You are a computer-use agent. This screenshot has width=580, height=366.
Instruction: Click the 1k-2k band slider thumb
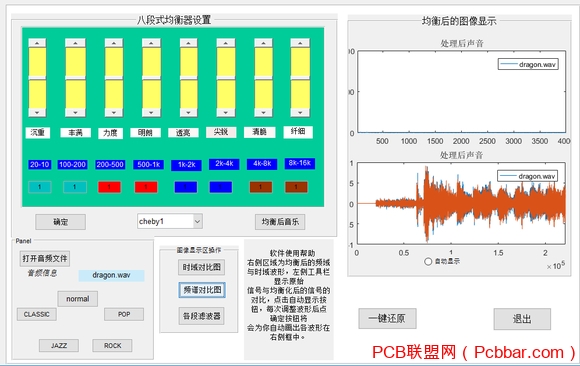(189, 78)
